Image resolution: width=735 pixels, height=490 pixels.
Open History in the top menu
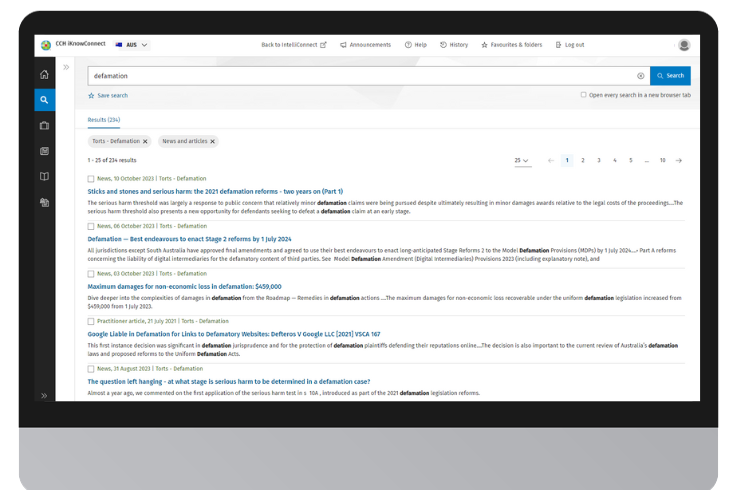point(454,45)
